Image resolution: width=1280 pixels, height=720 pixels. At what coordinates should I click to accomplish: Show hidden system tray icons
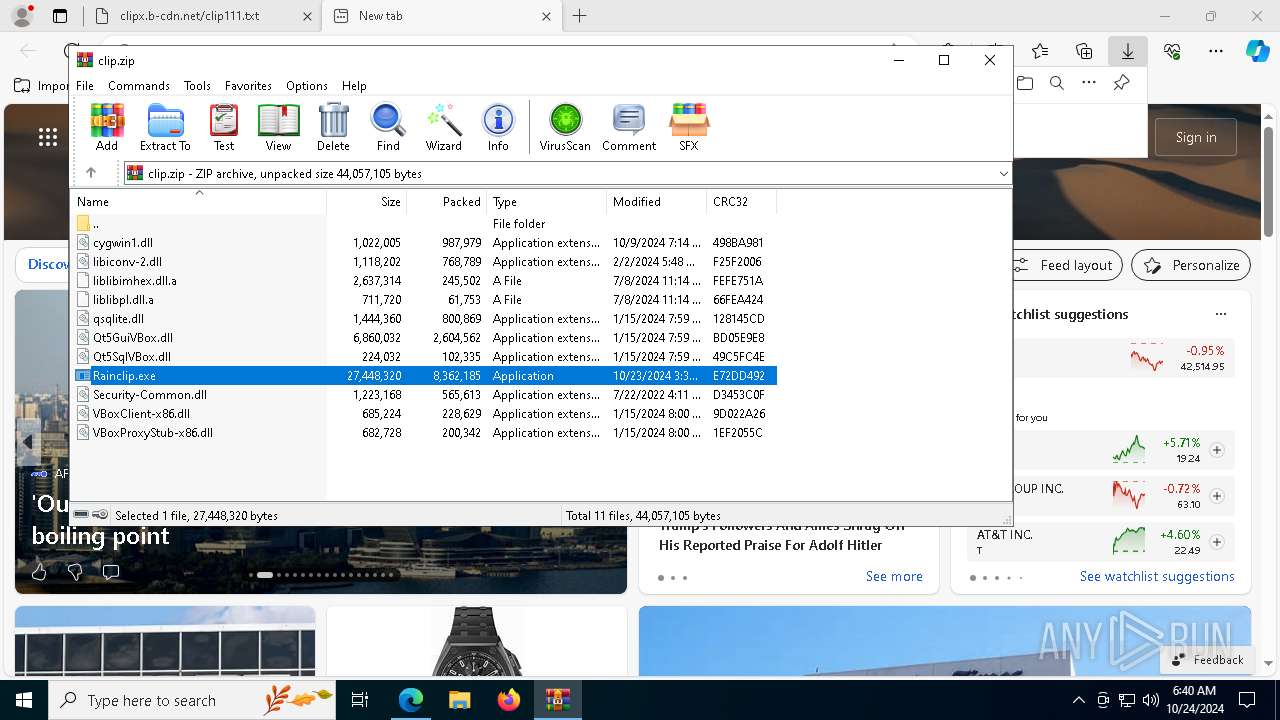tap(1078, 700)
